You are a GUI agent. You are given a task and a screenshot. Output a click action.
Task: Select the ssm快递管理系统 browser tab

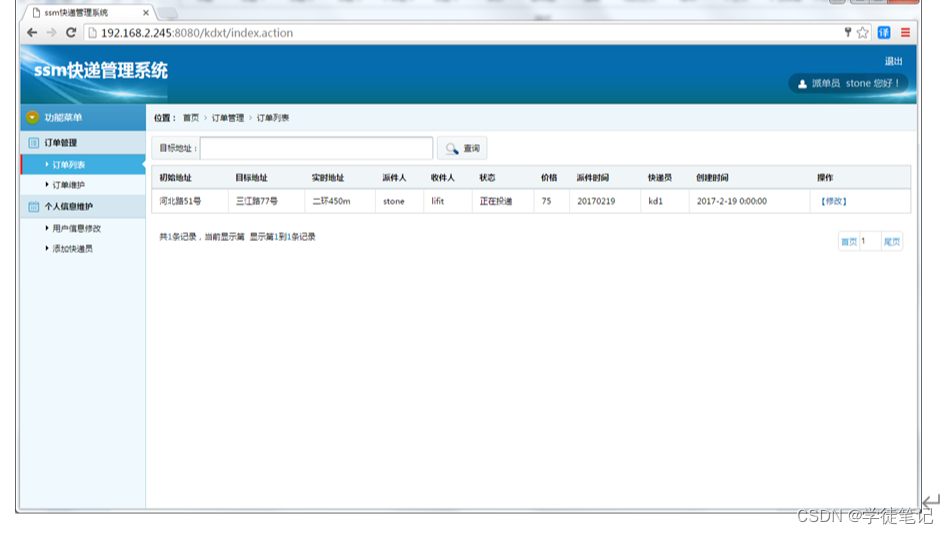pos(90,12)
